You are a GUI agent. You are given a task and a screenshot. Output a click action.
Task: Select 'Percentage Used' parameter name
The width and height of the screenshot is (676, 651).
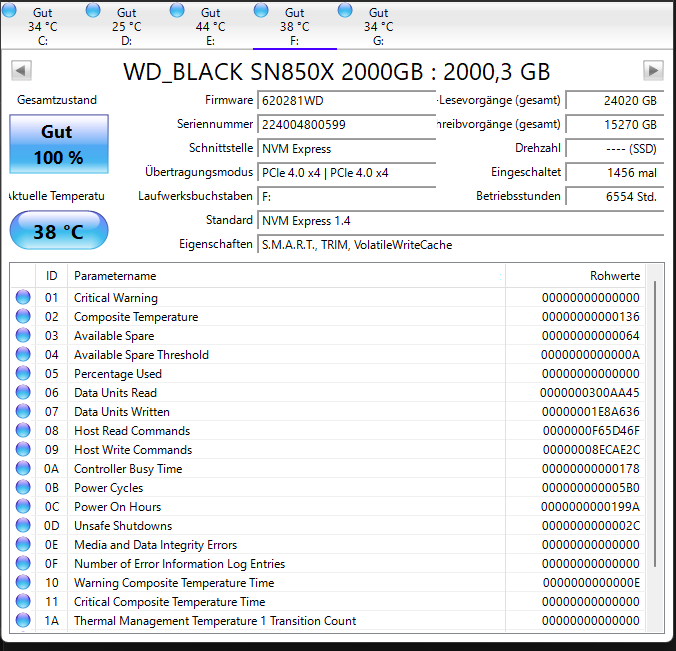[118, 374]
